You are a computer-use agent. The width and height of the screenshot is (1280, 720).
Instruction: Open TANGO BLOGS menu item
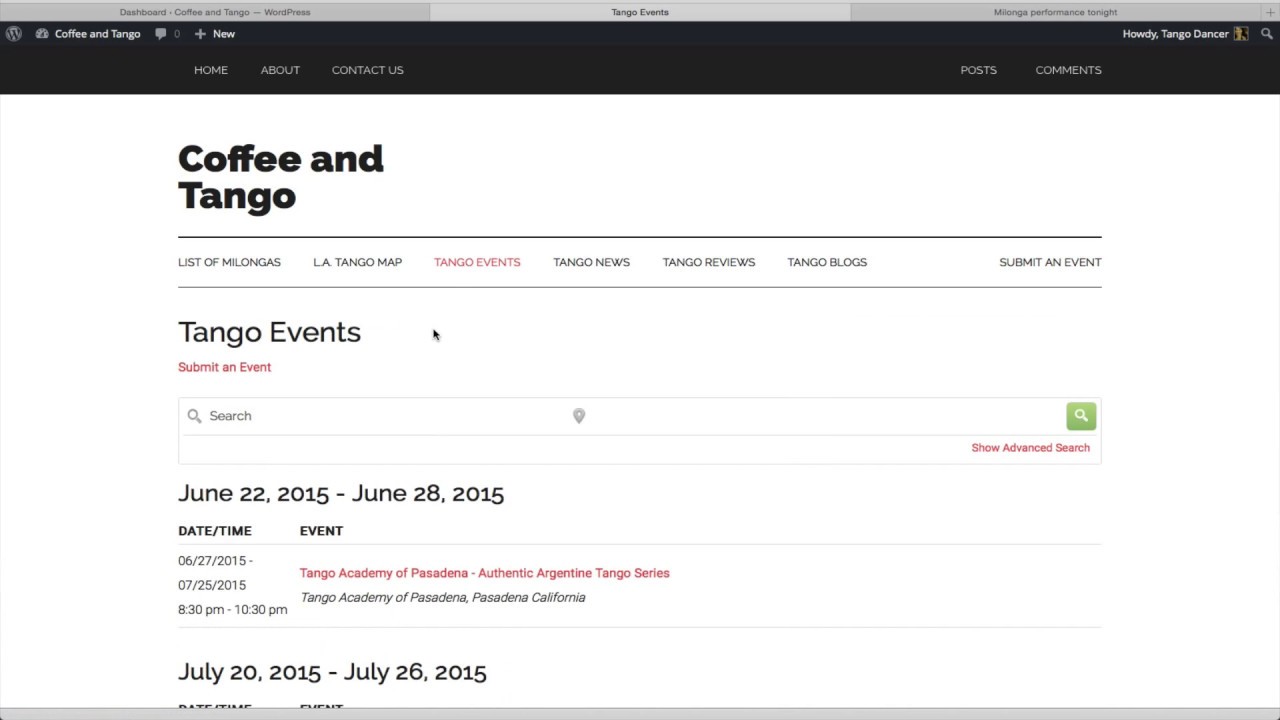point(827,262)
